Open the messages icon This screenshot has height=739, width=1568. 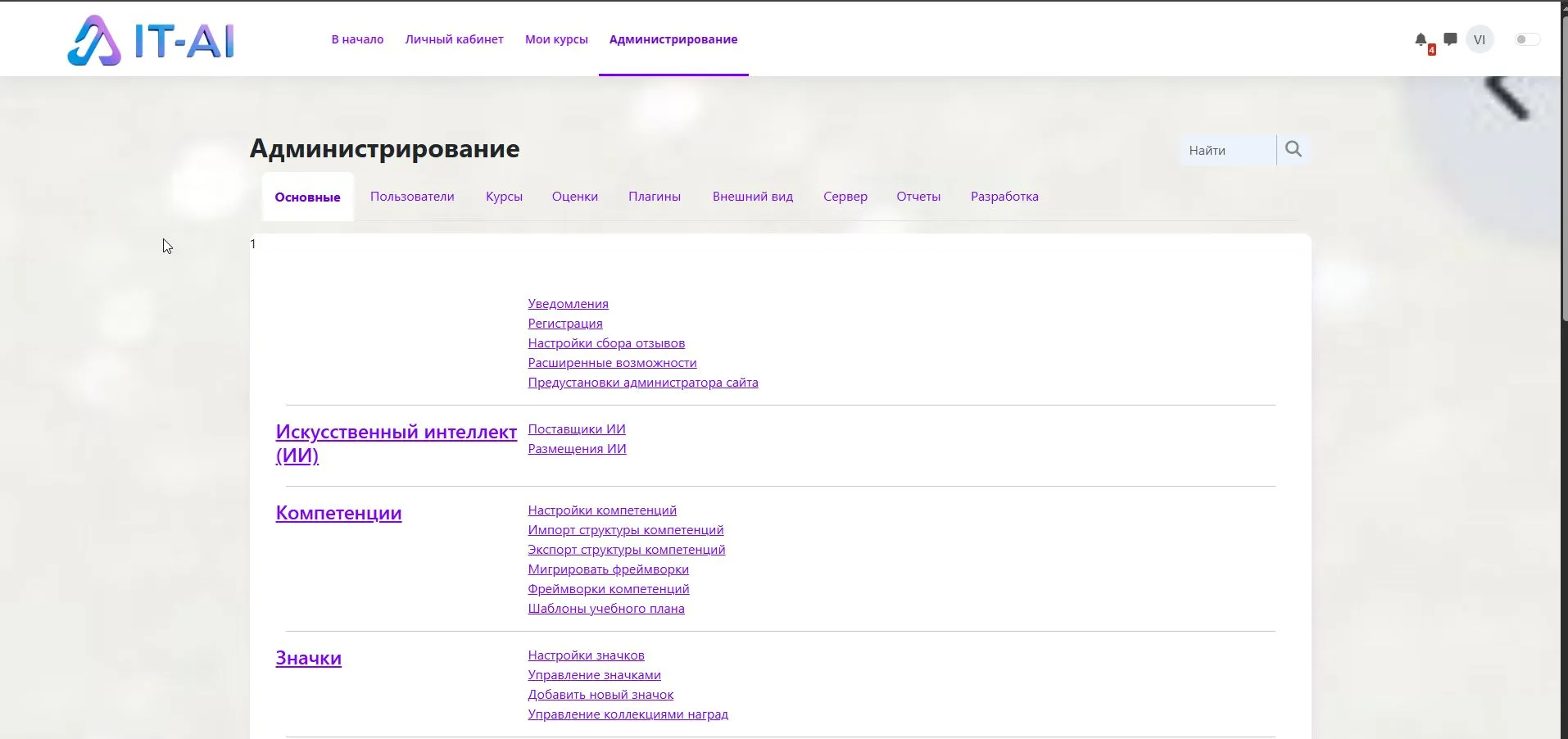[x=1450, y=39]
